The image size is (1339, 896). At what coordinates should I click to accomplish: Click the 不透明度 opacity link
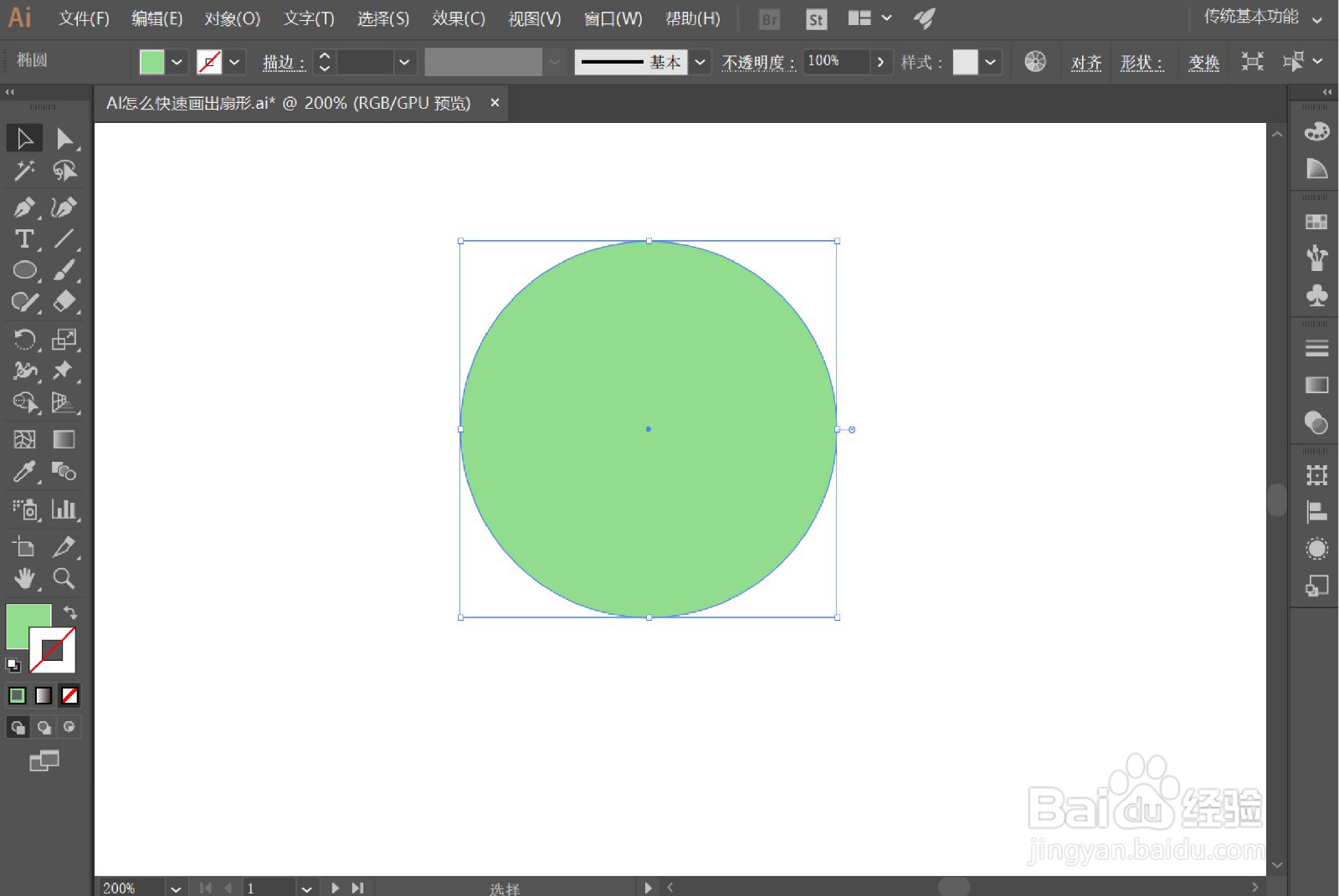point(758,63)
